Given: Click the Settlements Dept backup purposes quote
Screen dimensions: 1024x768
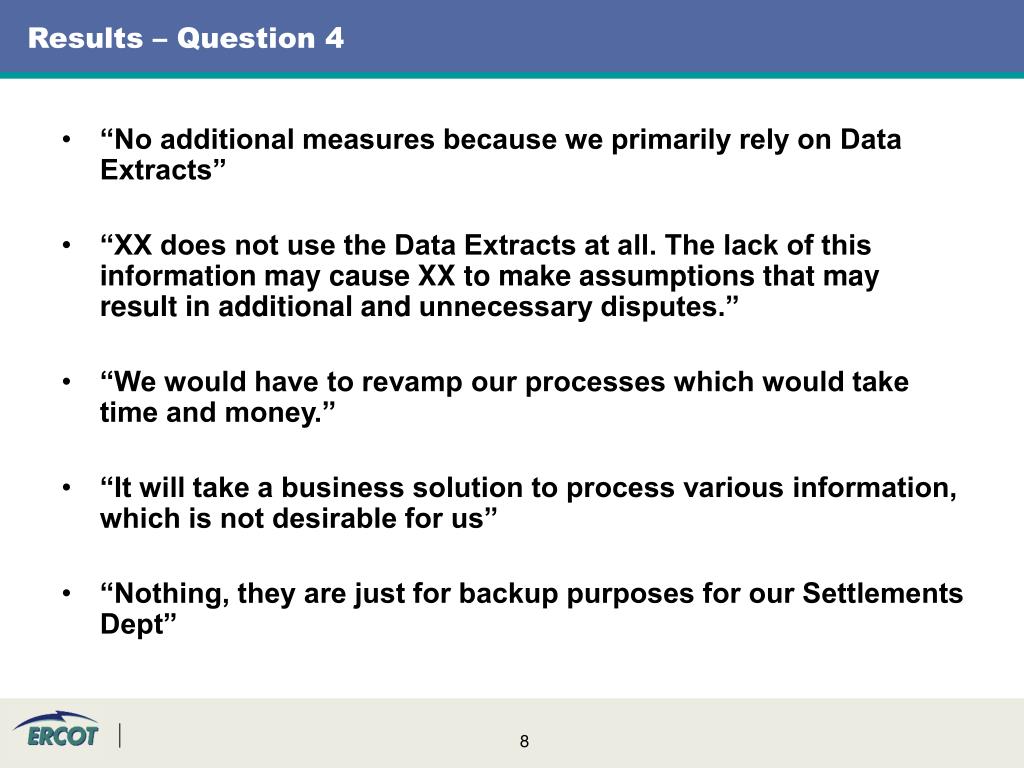Looking at the screenshot, I should pyautogui.click(x=532, y=609).
